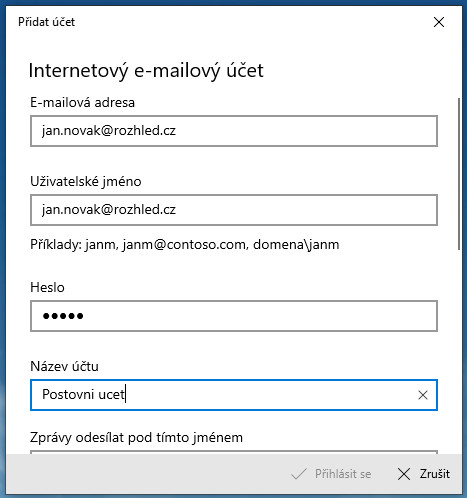
Task: Click the checkmark icon beside Přihlásit se
Action: click(x=298, y=474)
